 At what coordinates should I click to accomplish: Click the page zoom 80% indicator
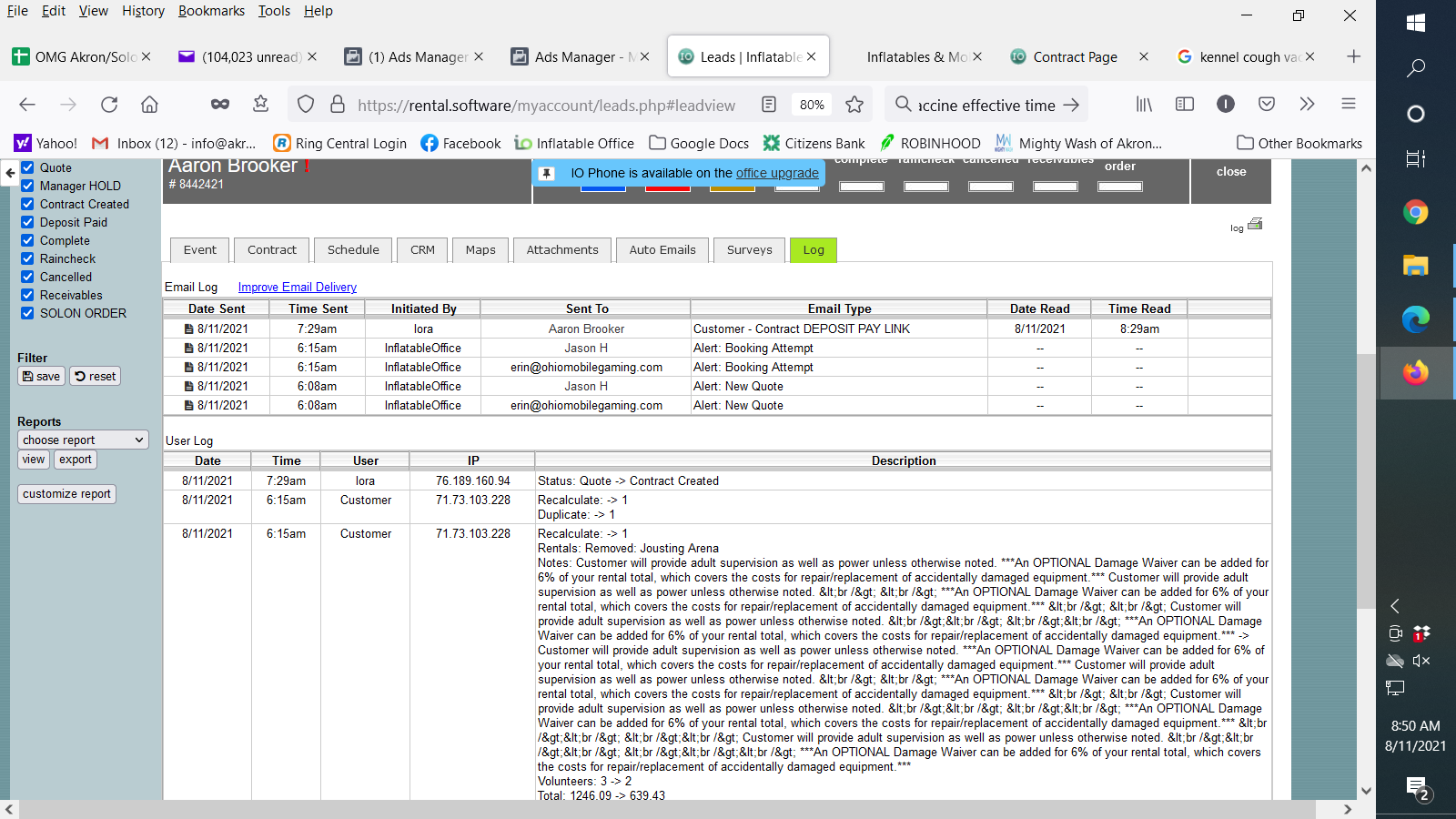[x=812, y=105]
